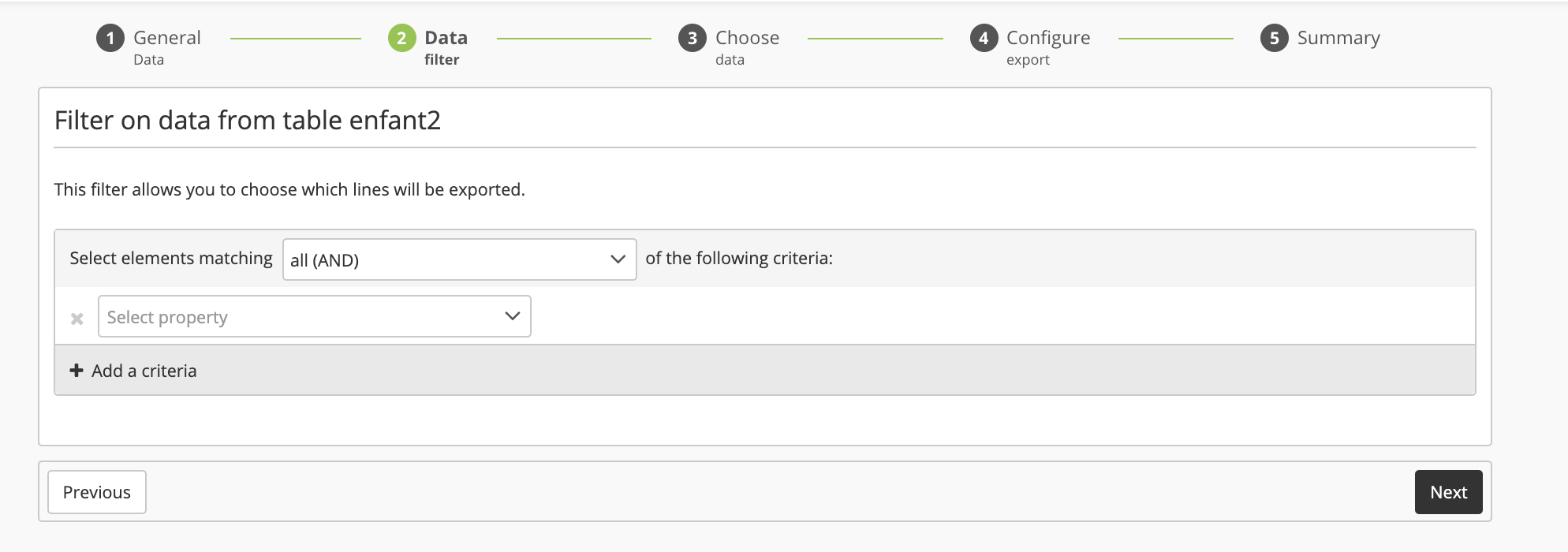Jump to the Summary step label
The image size is (1568, 552).
[x=1338, y=38]
